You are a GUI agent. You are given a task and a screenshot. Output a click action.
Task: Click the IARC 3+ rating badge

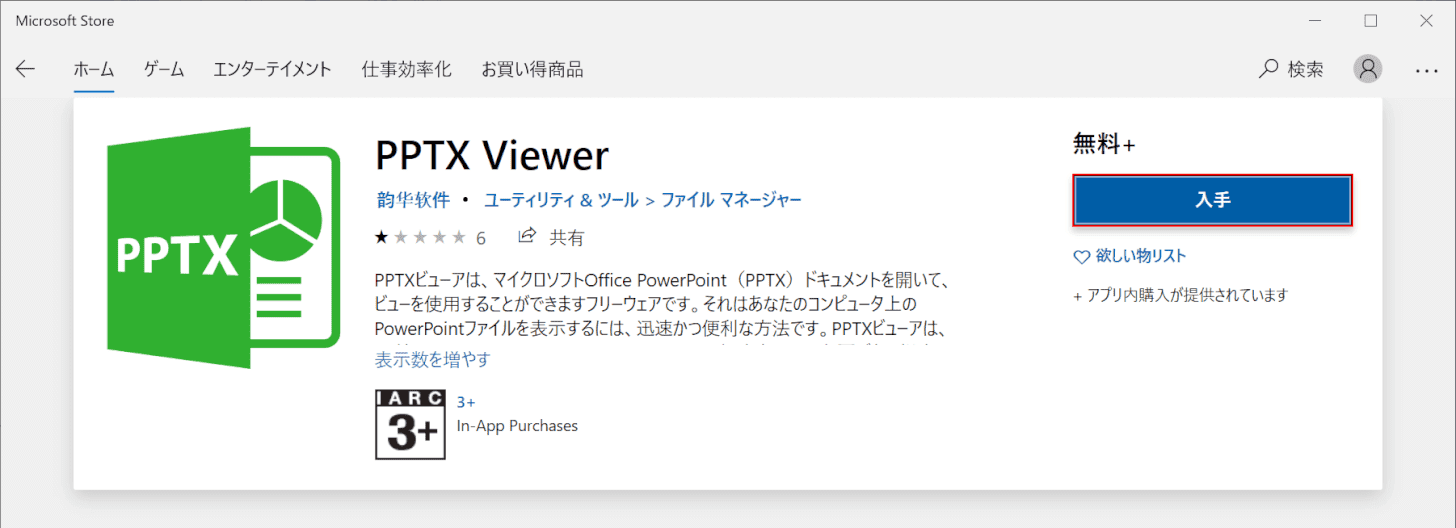tap(408, 424)
